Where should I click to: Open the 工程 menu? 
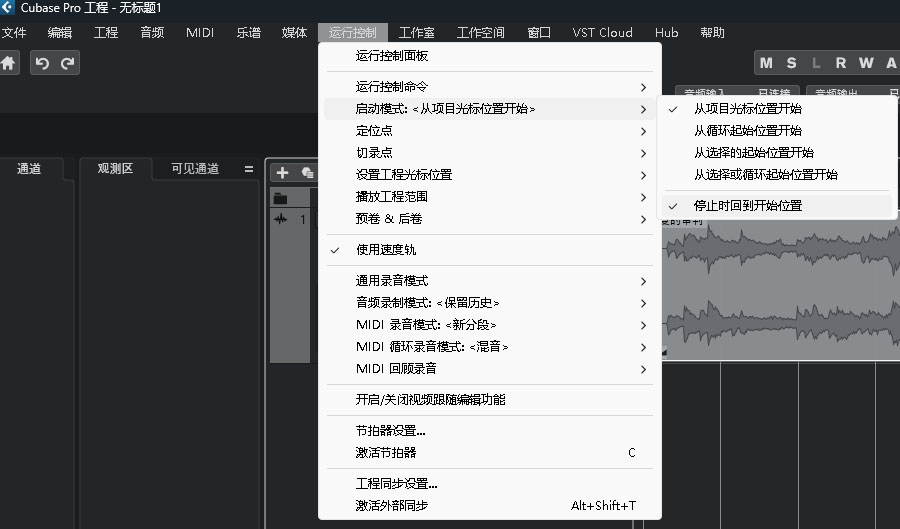pos(106,33)
